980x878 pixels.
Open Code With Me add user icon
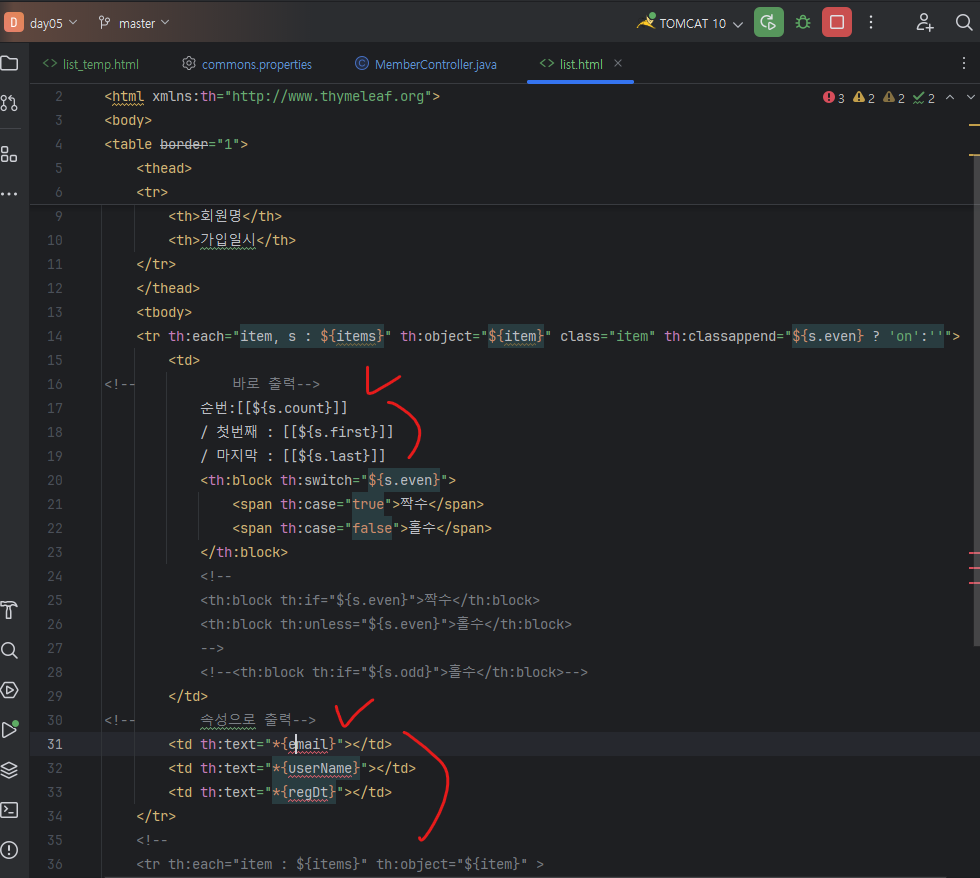pyautogui.click(x=924, y=22)
